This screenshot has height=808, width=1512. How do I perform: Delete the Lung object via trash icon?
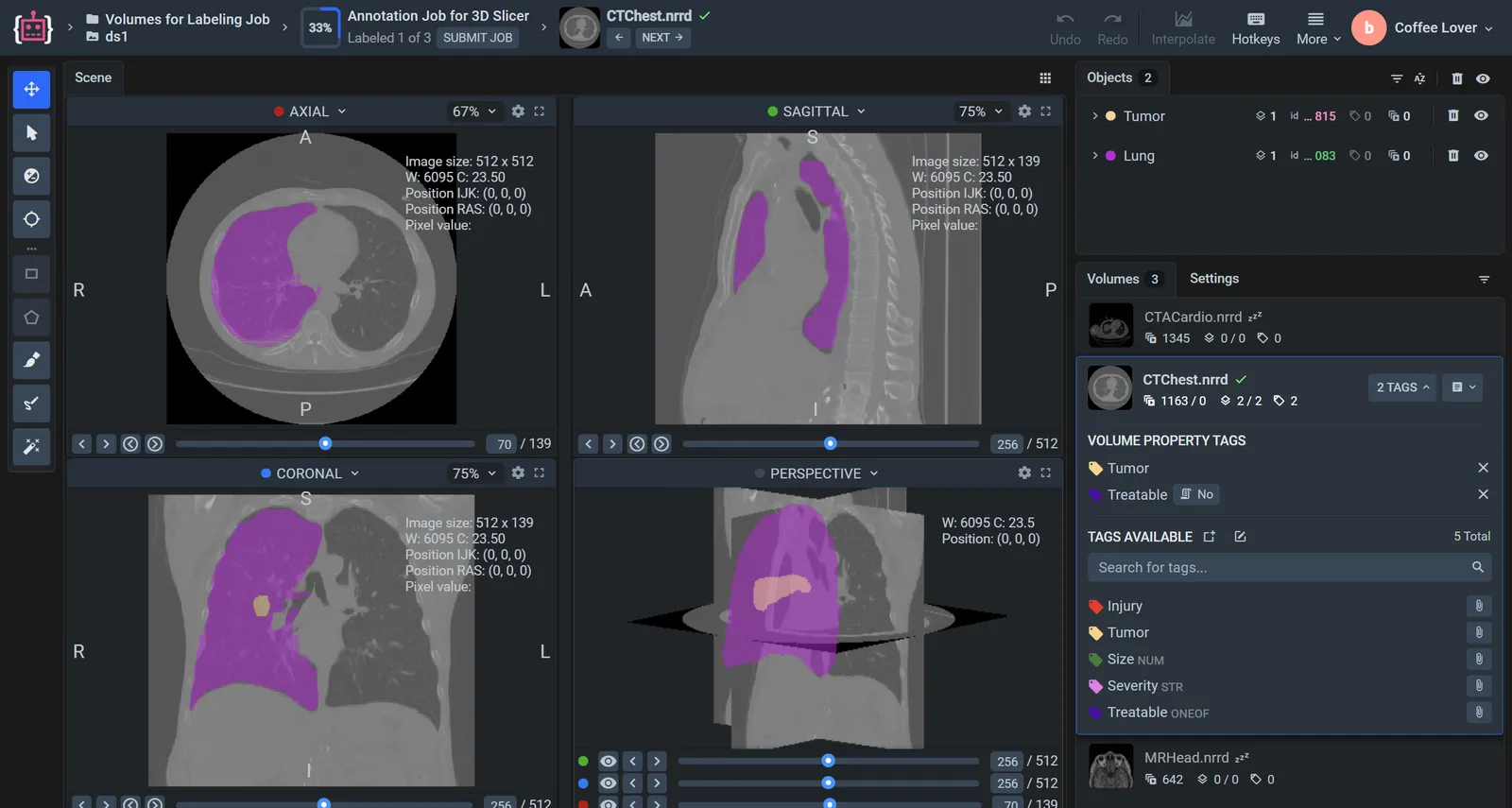[x=1453, y=156]
